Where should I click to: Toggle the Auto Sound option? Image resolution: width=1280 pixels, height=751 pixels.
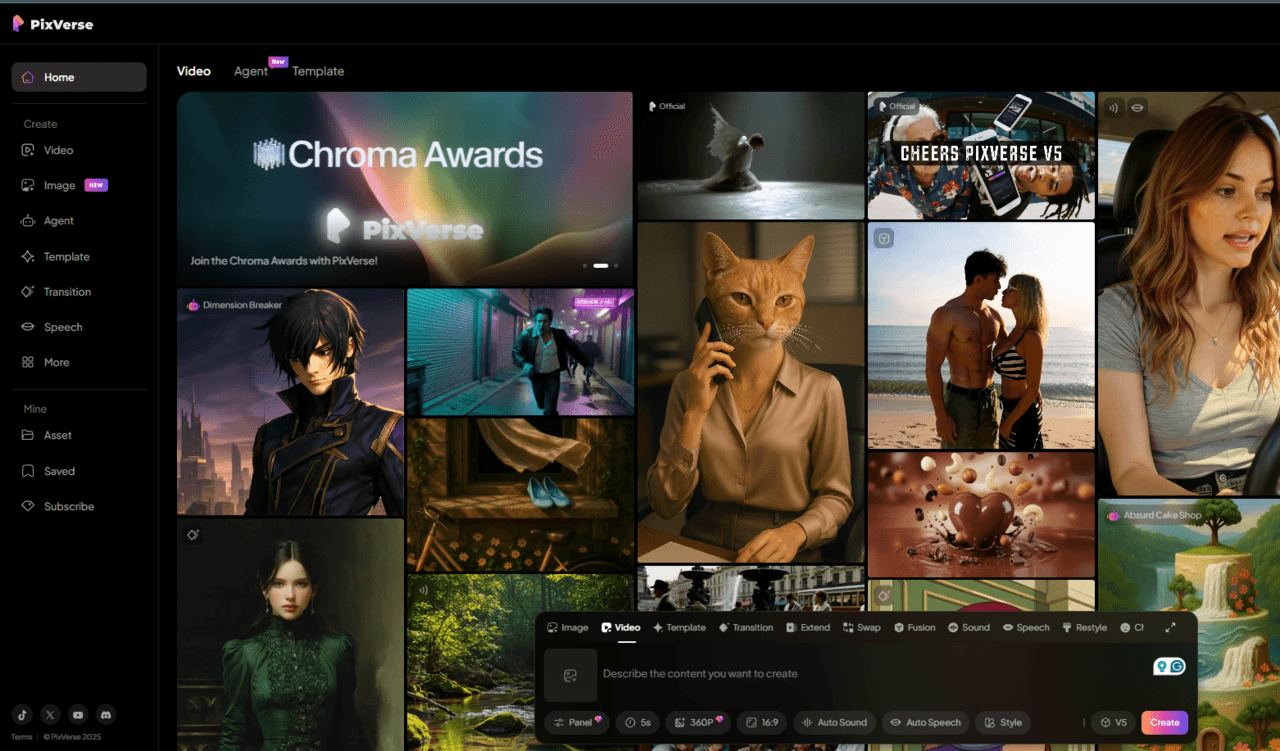click(834, 722)
